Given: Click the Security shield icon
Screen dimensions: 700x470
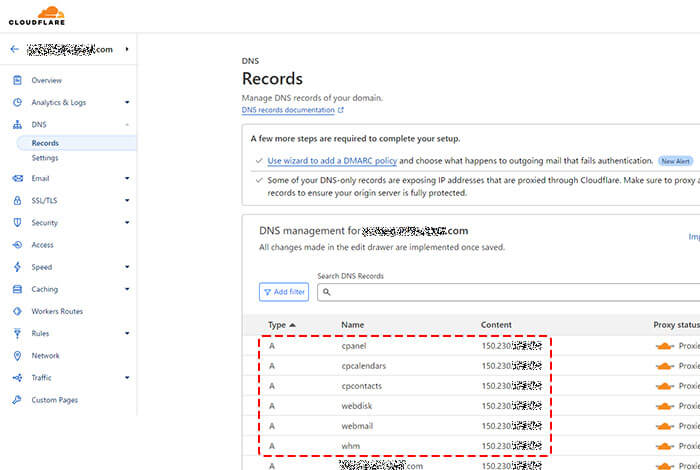Looking at the screenshot, I should 17,222.
